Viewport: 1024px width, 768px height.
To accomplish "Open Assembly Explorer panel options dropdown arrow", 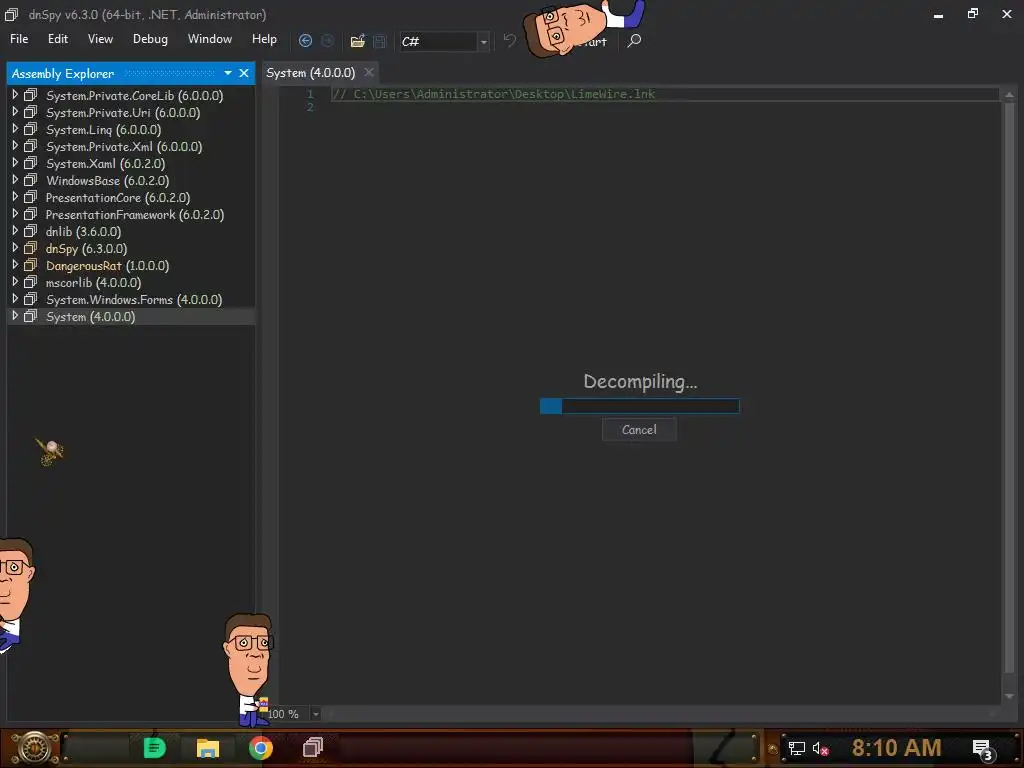I will (228, 73).
